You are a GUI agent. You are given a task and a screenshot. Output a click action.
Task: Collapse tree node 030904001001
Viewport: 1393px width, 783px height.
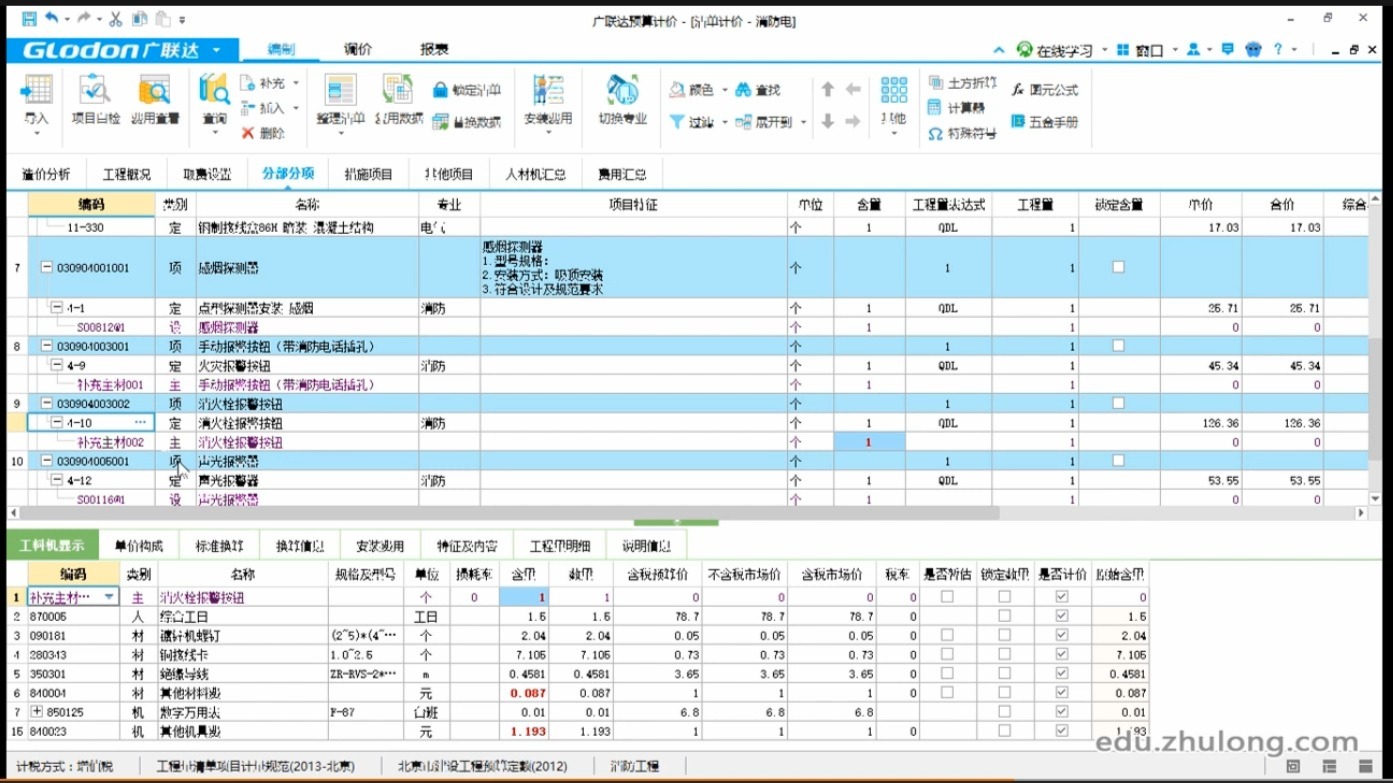point(46,268)
